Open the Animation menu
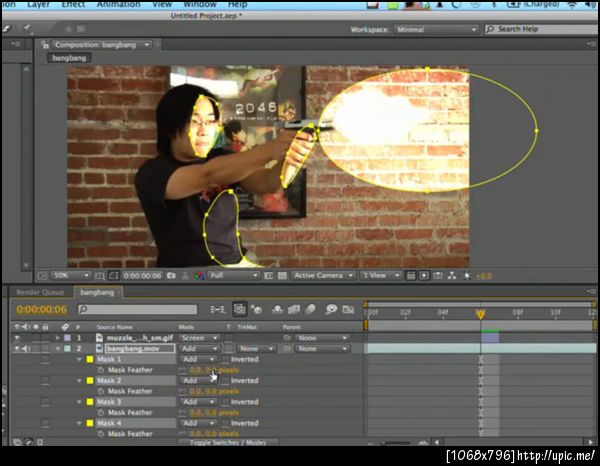This screenshot has width=600, height=466. pos(118,5)
